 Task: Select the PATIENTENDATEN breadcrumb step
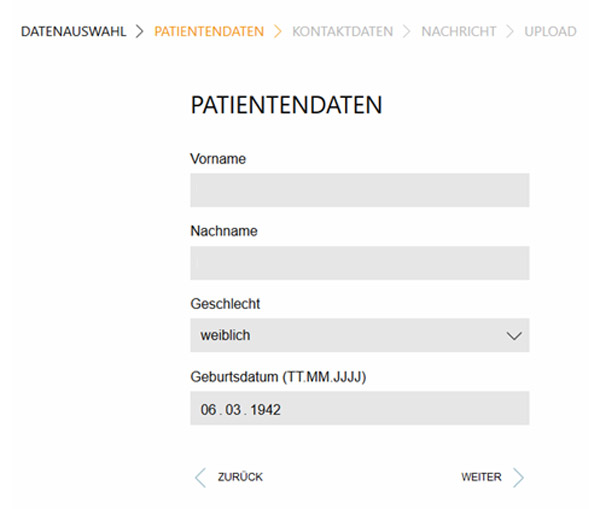tap(209, 32)
